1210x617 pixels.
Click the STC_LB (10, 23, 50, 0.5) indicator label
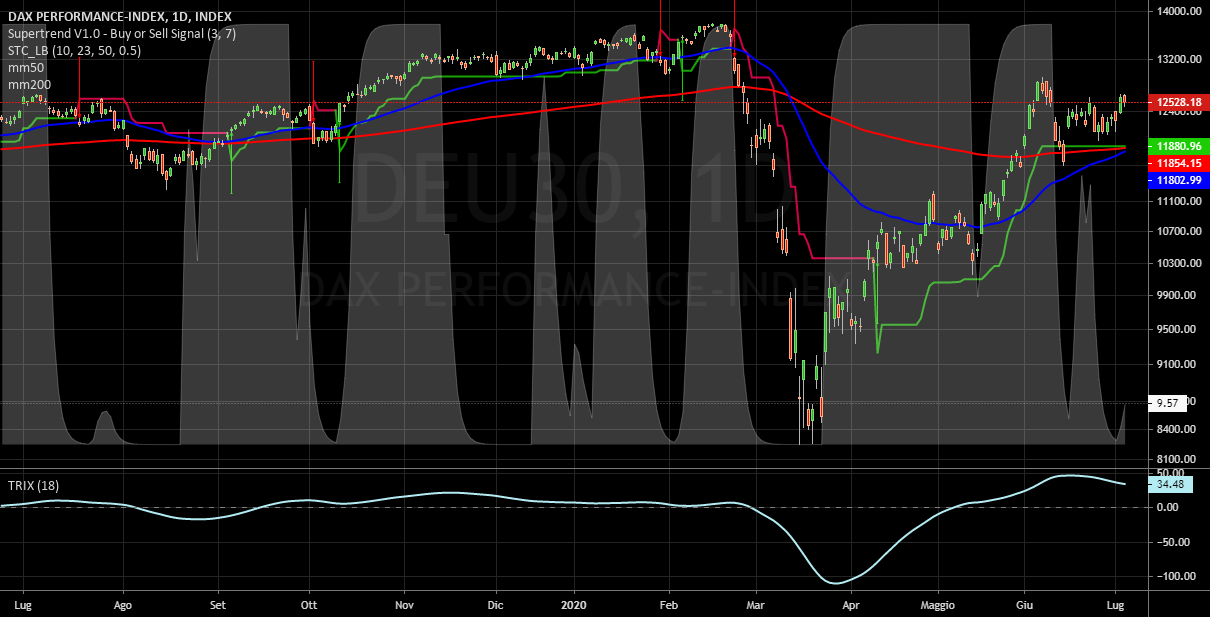74,51
